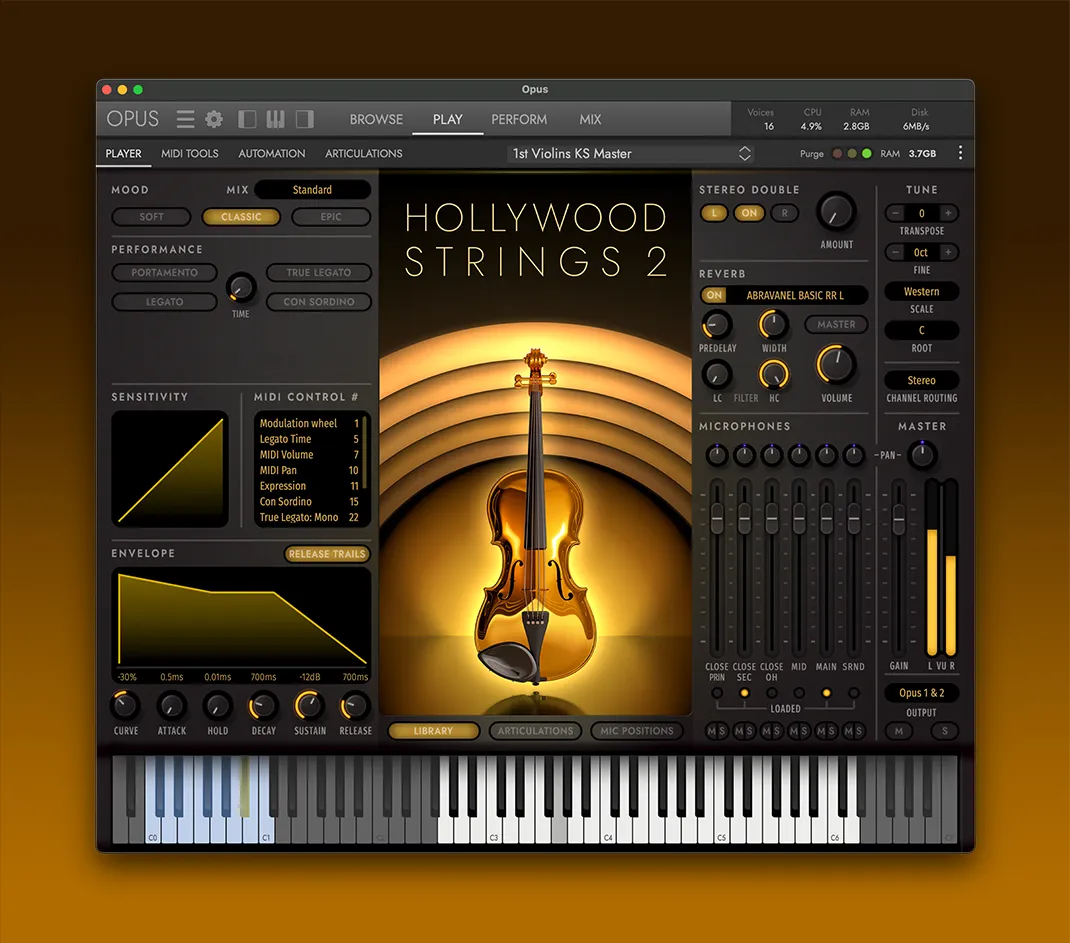Image resolution: width=1070 pixels, height=943 pixels.
Task: Toggle Legato performance mode
Action: pyautogui.click(x=164, y=302)
